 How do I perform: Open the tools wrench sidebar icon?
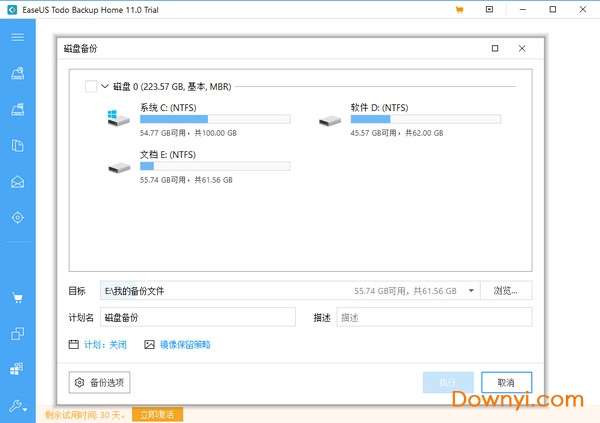18,406
